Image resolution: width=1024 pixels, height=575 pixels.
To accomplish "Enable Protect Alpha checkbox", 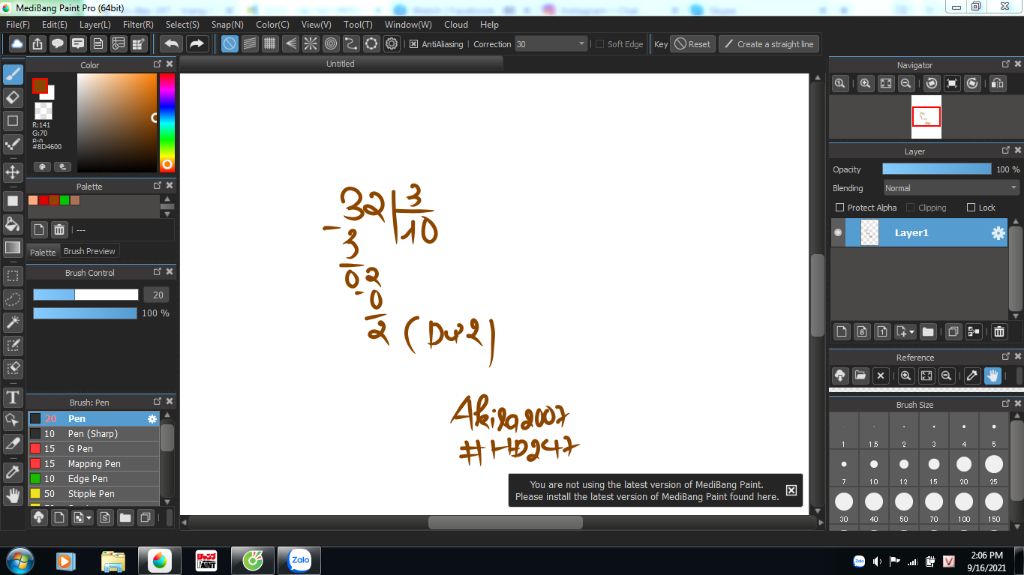I will (840, 207).
